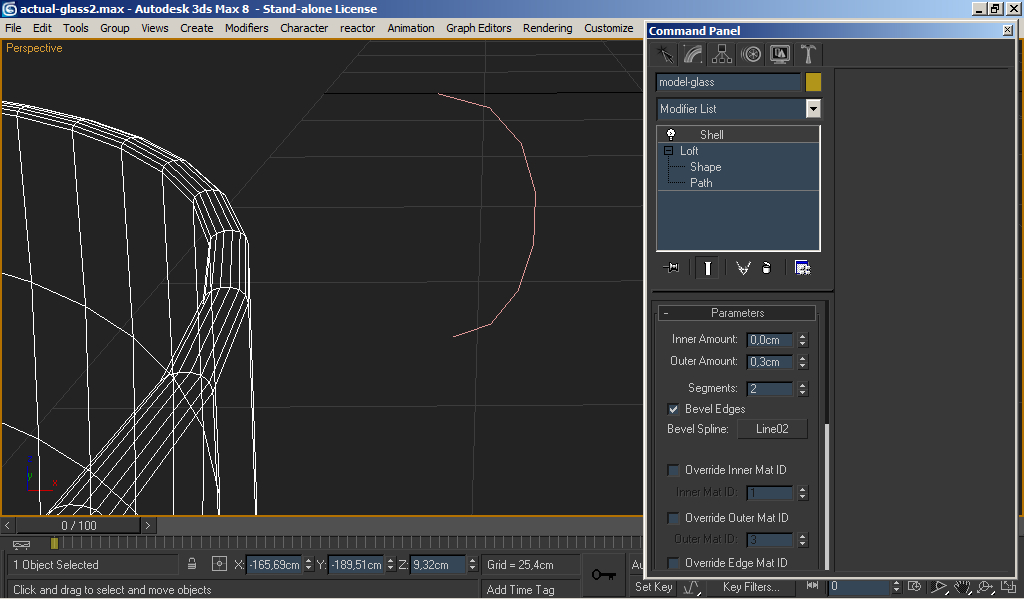Remove modifier from the stack icon
1024x600 pixels.
(767, 268)
